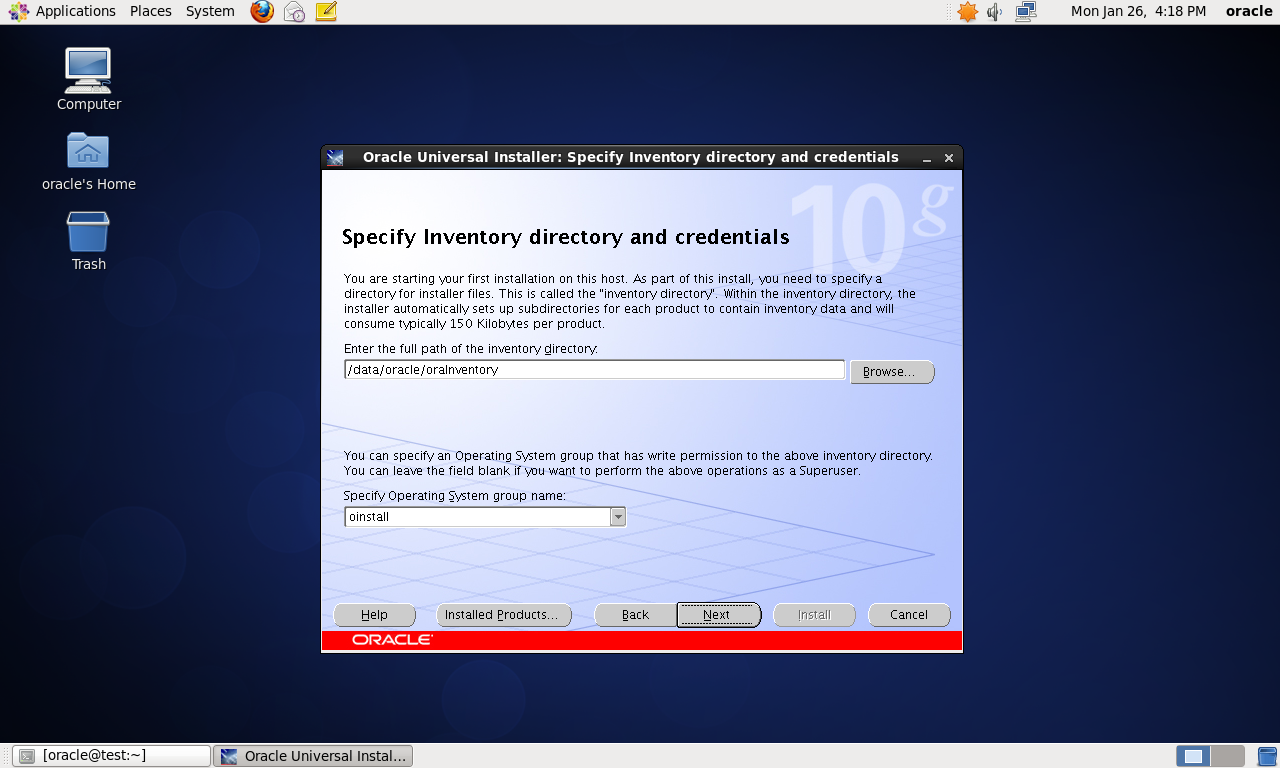The image size is (1280, 768).
Task: Click 'Enter the full path' label
Action: point(471,349)
